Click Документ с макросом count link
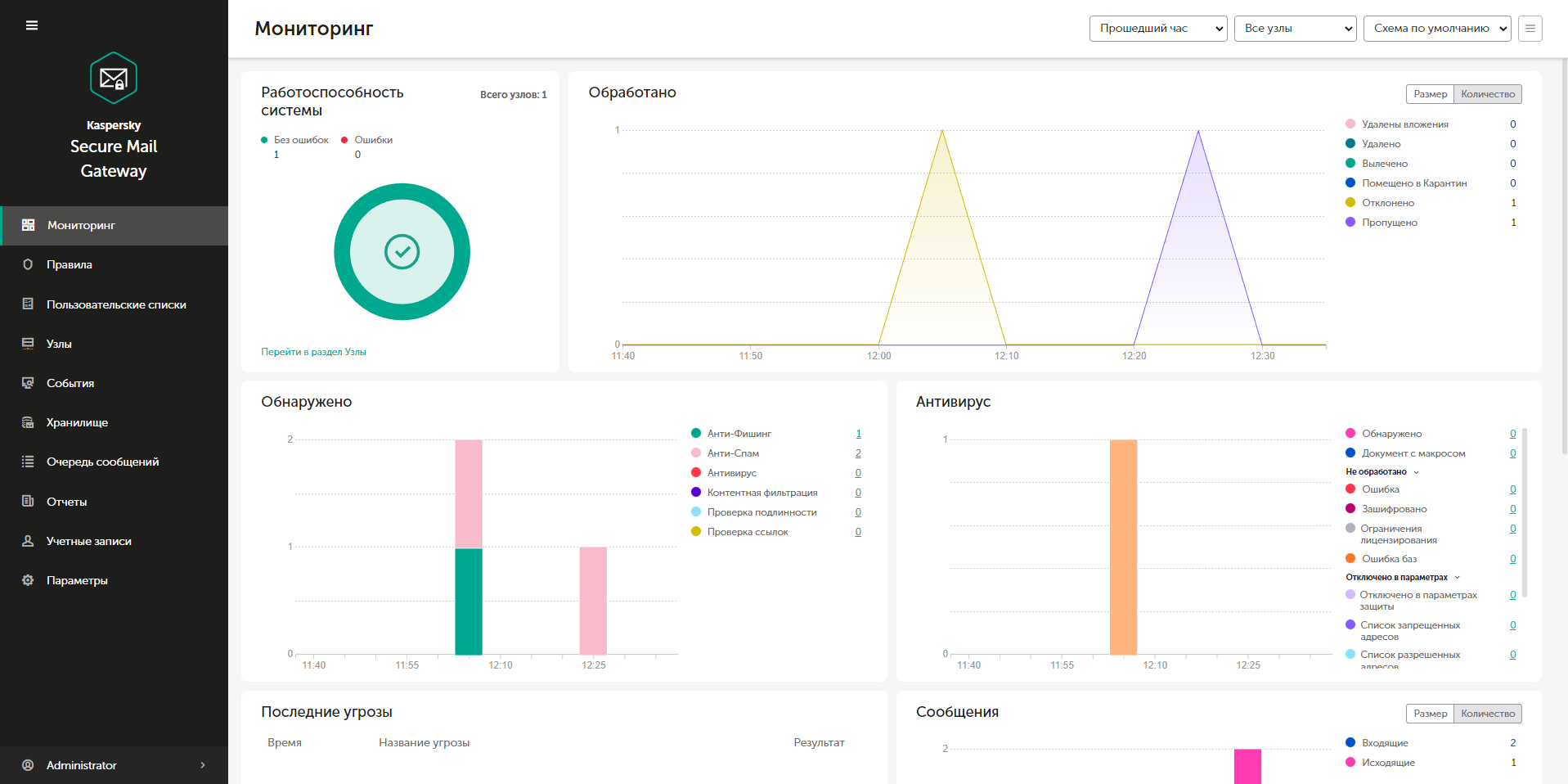The image size is (1568, 784). [1513, 453]
